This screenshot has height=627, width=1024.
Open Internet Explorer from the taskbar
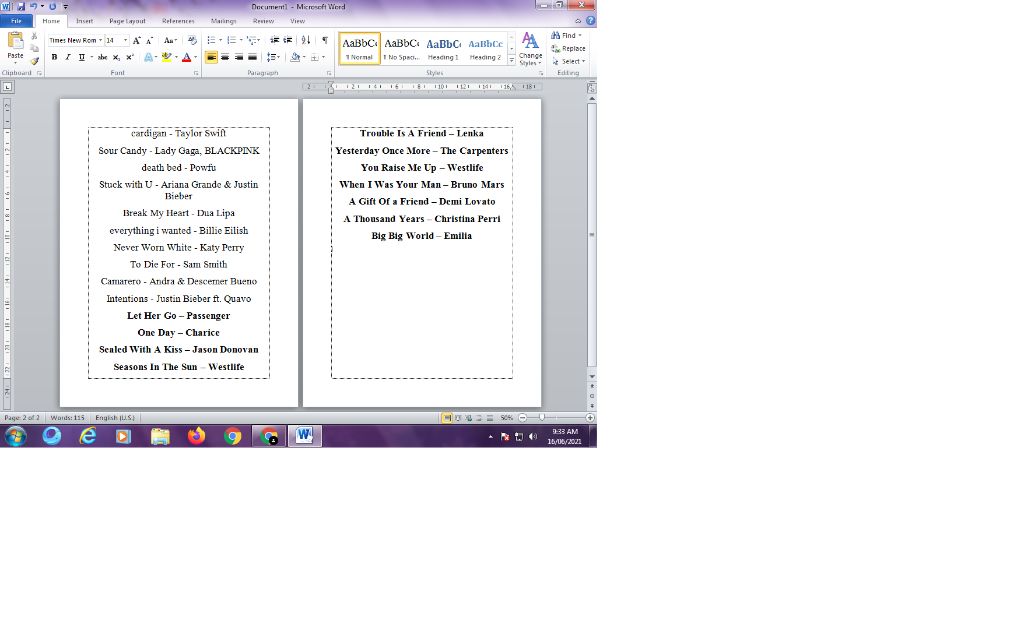click(88, 436)
